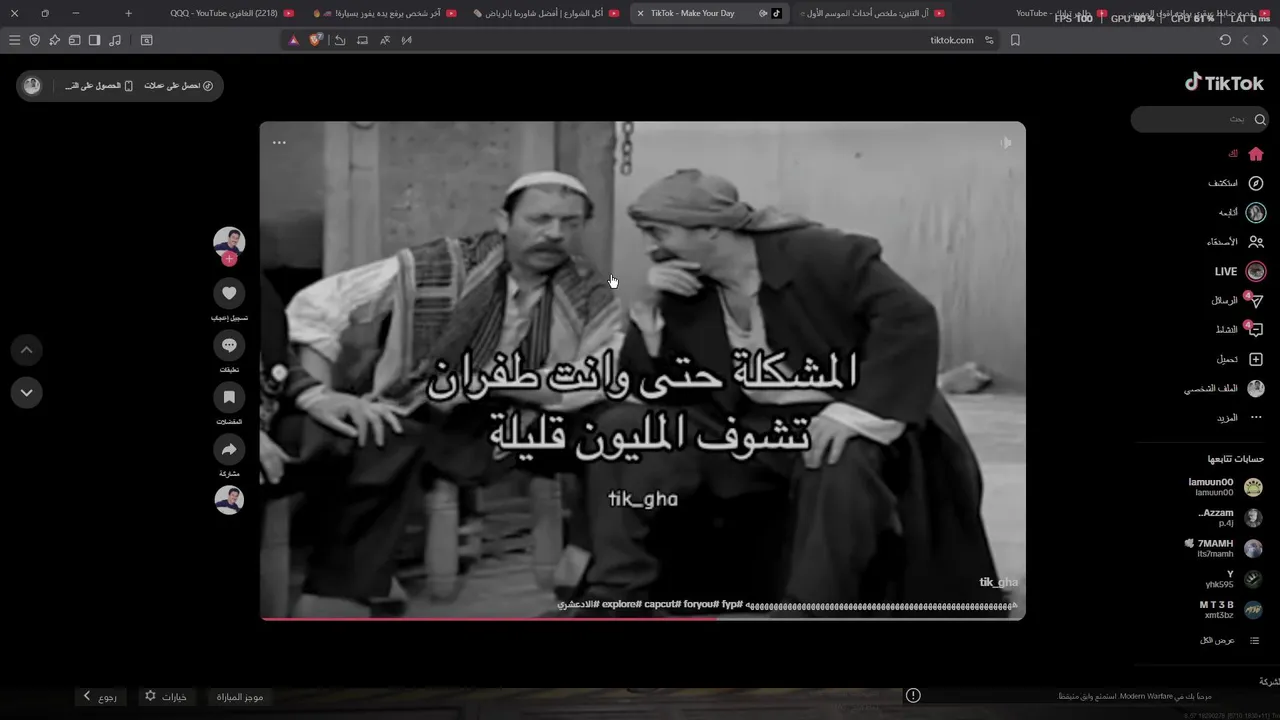Open the media control music-note icon

click(x=114, y=40)
